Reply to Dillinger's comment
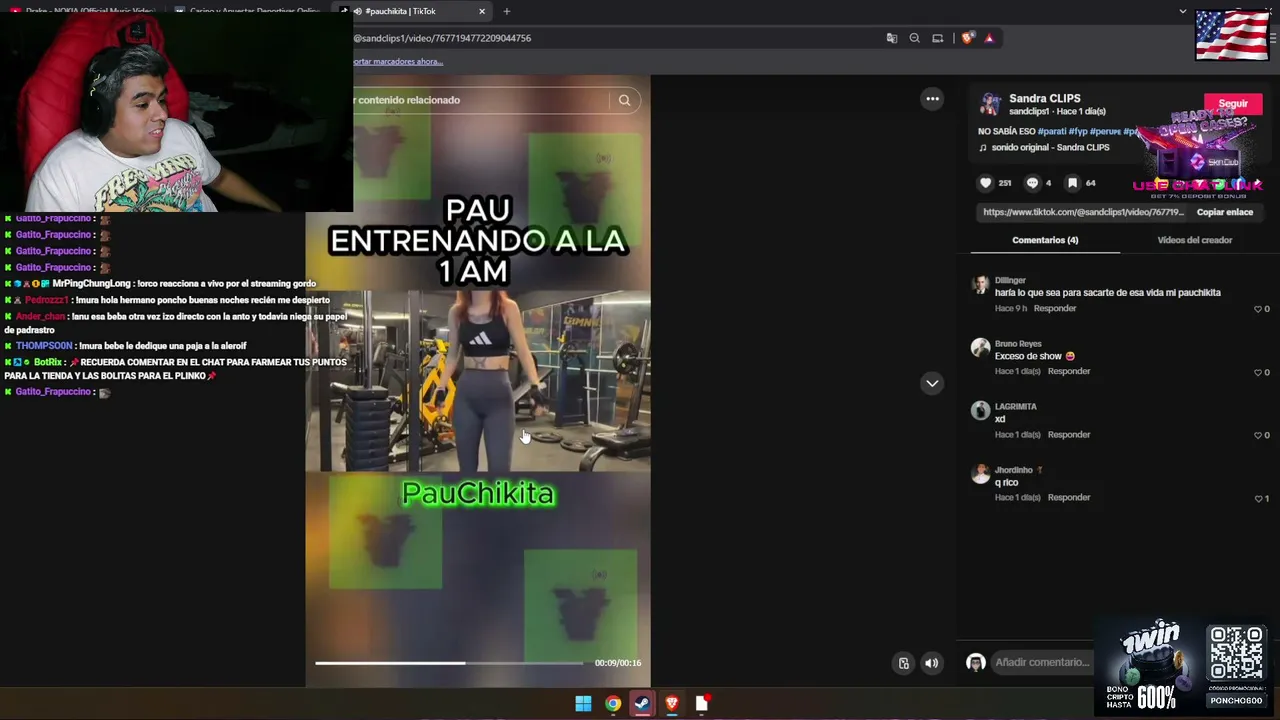Image resolution: width=1280 pixels, height=720 pixels. coord(1055,308)
